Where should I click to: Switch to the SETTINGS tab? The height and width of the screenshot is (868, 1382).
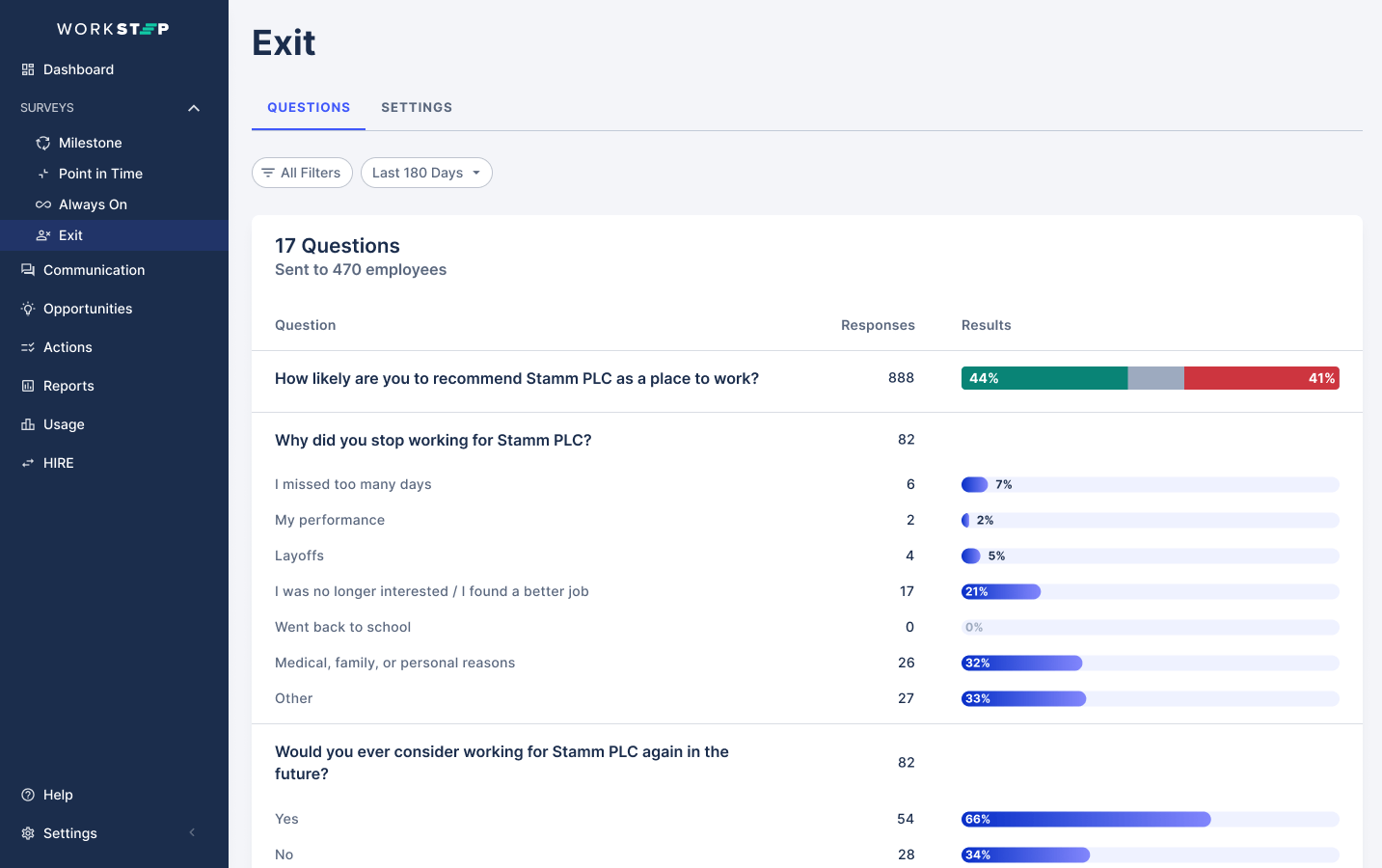[417, 107]
